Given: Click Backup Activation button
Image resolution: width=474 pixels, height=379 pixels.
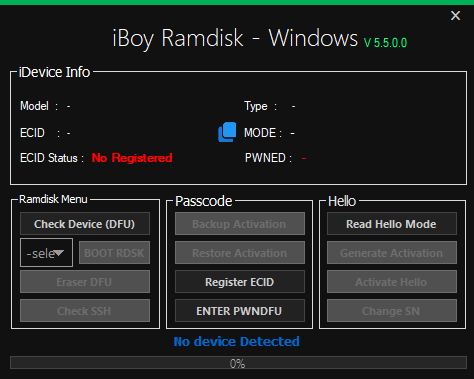Looking at the screenshot, I should pyautogui.click(x=240, y=224).
